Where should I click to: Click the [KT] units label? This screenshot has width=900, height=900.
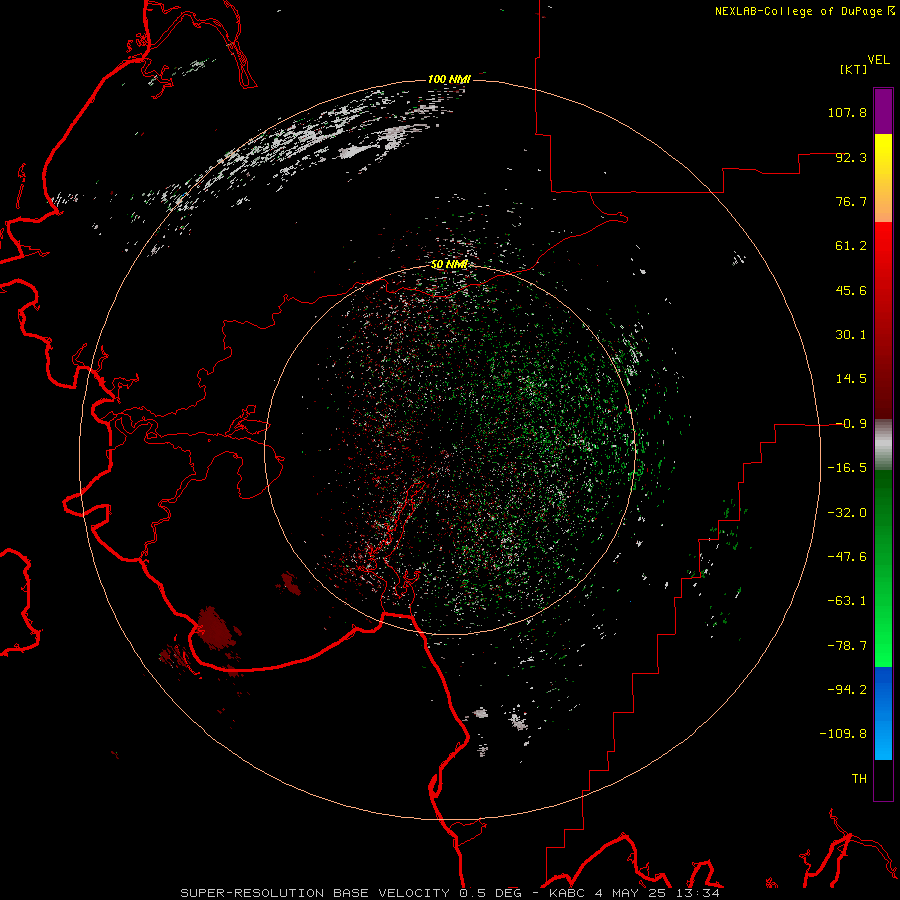click(854, 69)
